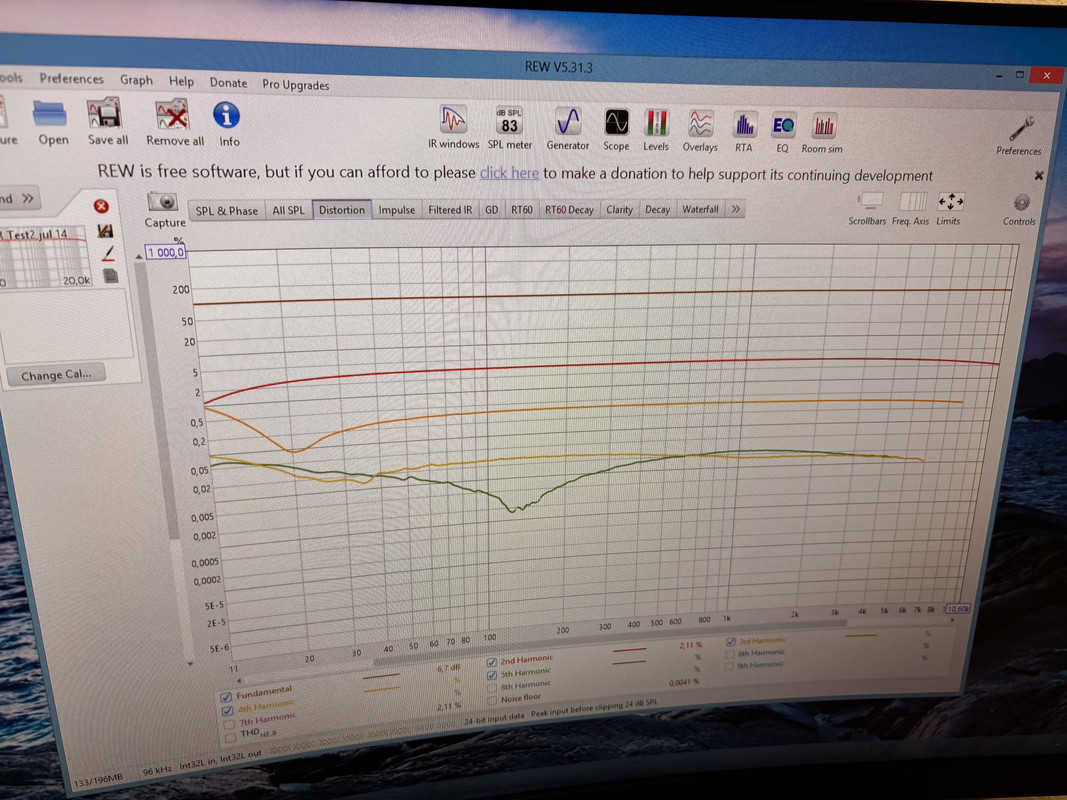
Task: Change measurement trace colour pen icon
Action: click(108, 254)
